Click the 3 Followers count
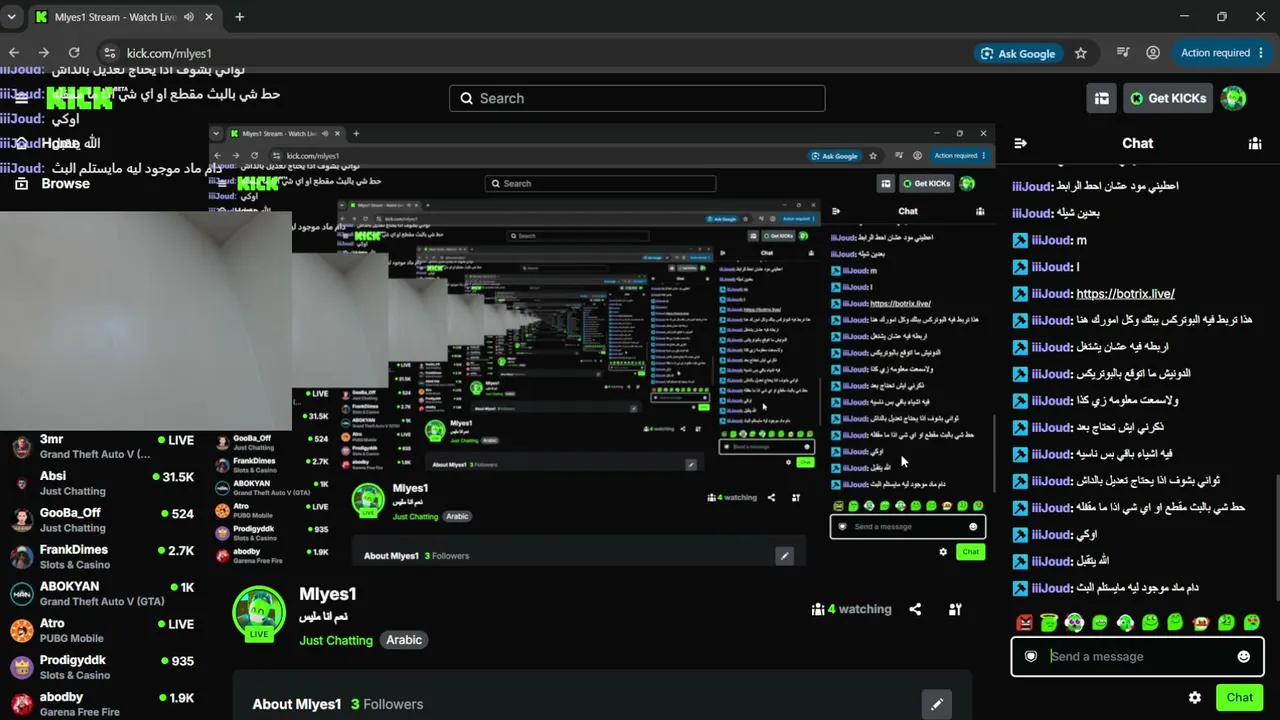 tap(387, 704)
